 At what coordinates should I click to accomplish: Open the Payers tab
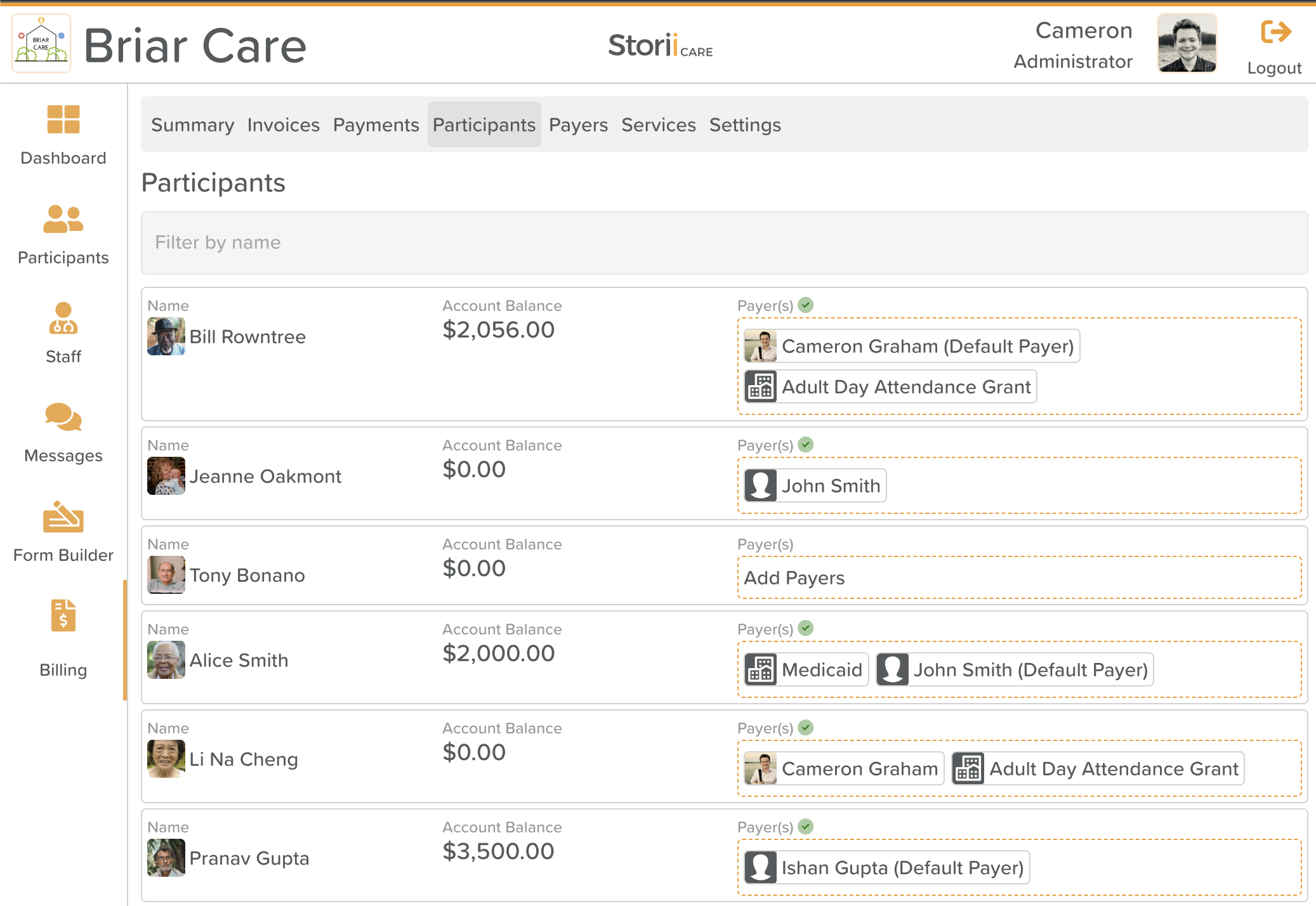(578, 125)
